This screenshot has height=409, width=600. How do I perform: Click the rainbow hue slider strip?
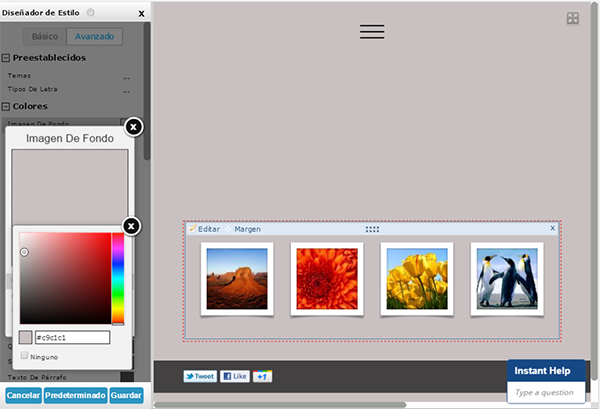117,278
